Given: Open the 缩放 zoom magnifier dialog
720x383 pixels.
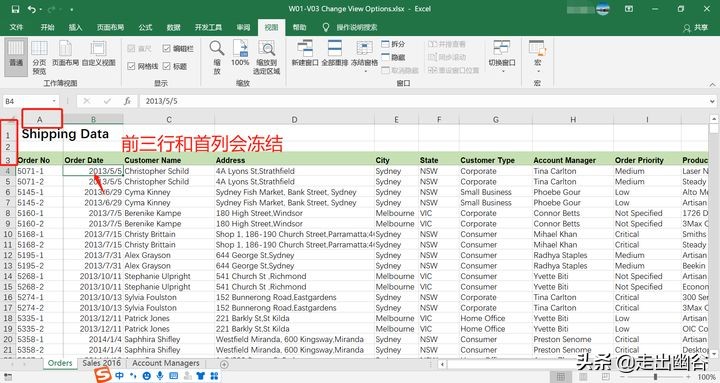Looking at the screenshot, I should (217, 57).
